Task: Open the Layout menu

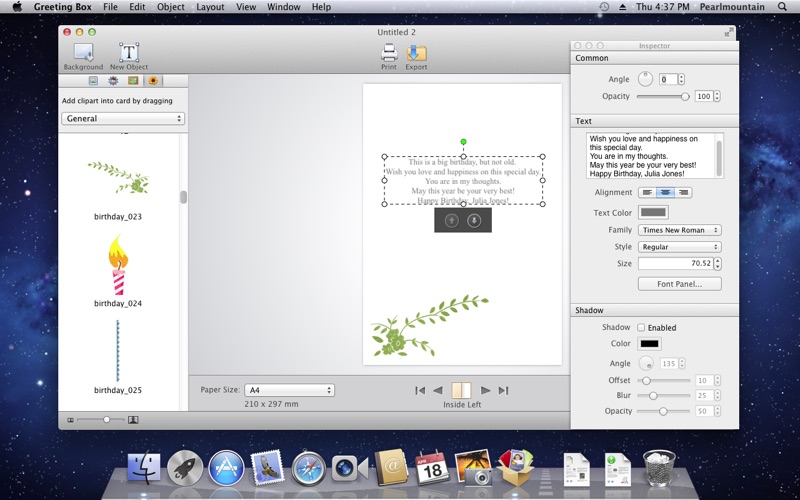Action: (x=210, y=7)
